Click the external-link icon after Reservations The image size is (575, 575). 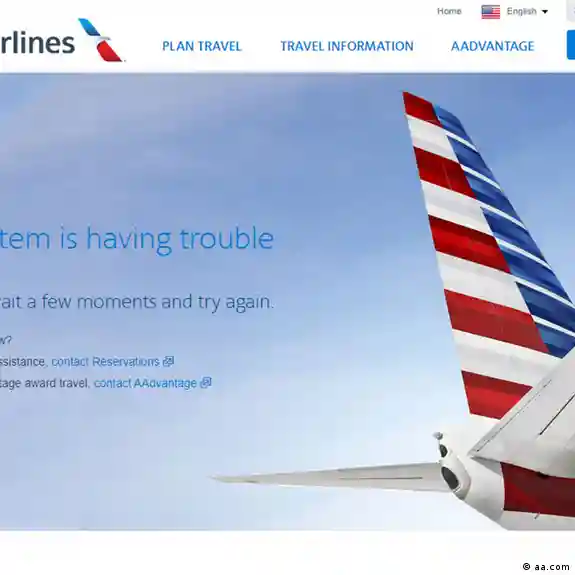[168, 361]
